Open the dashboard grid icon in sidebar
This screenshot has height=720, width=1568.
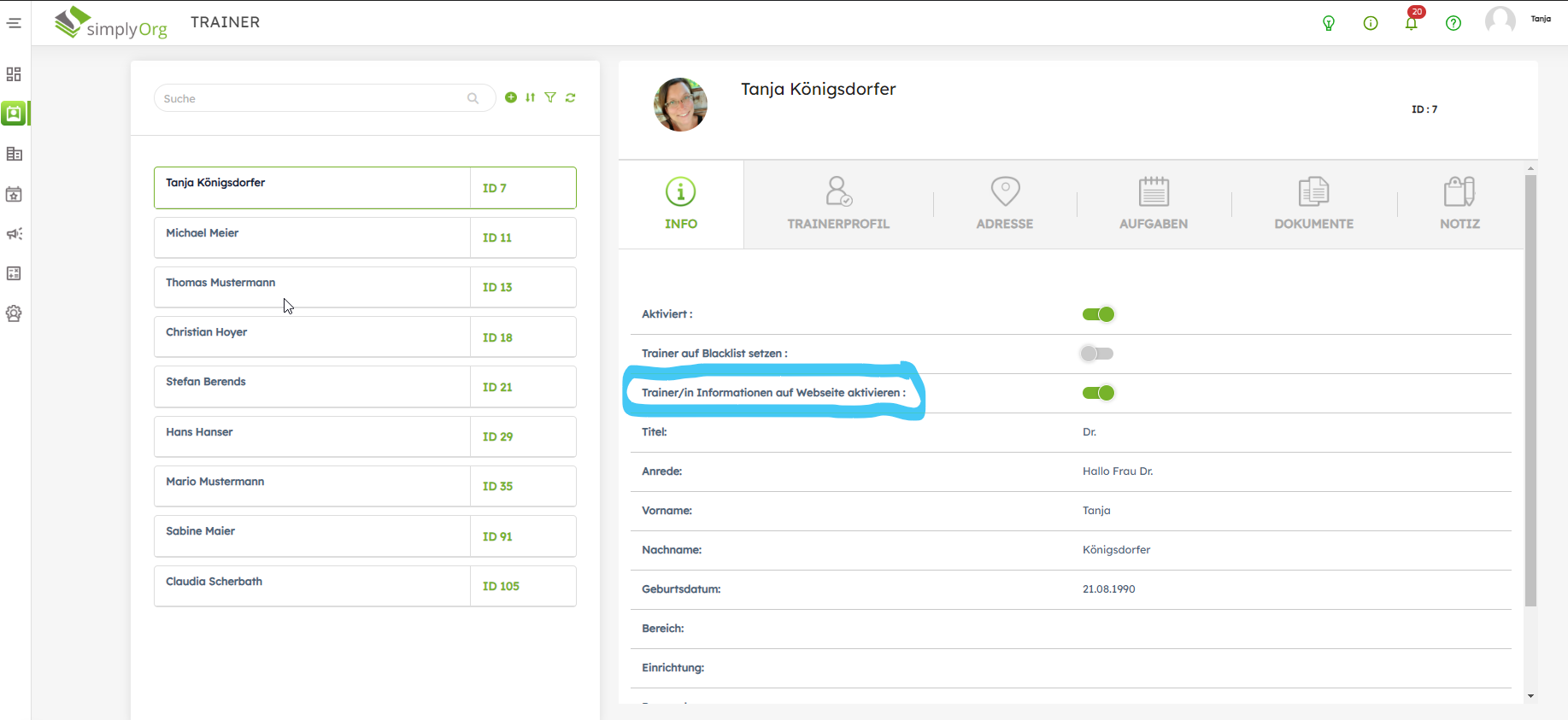pos(15,74)
